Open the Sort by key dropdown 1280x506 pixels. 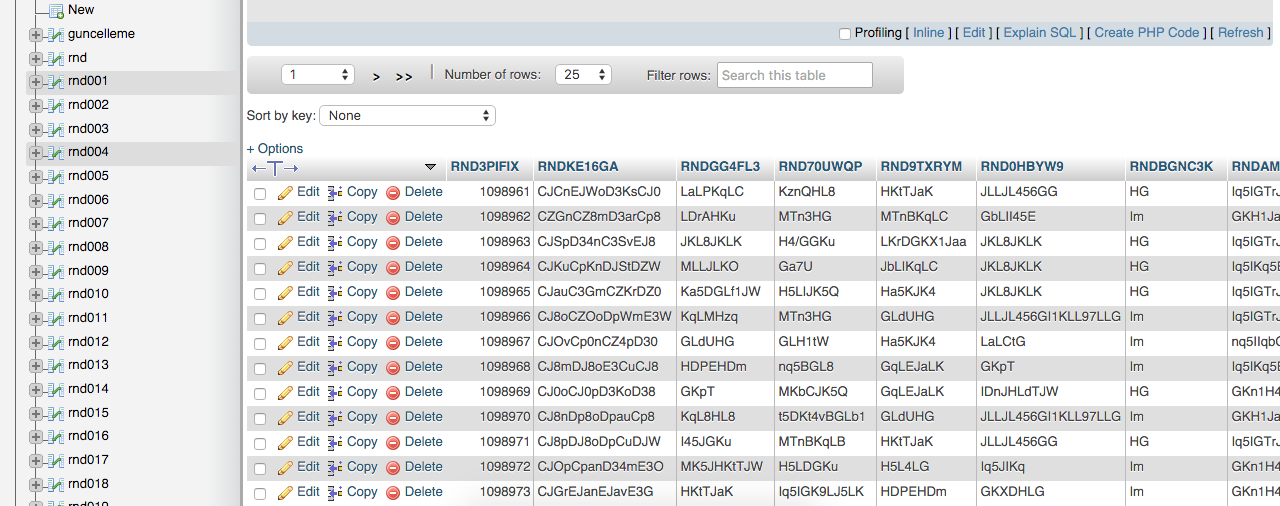(x=408, y=116)
